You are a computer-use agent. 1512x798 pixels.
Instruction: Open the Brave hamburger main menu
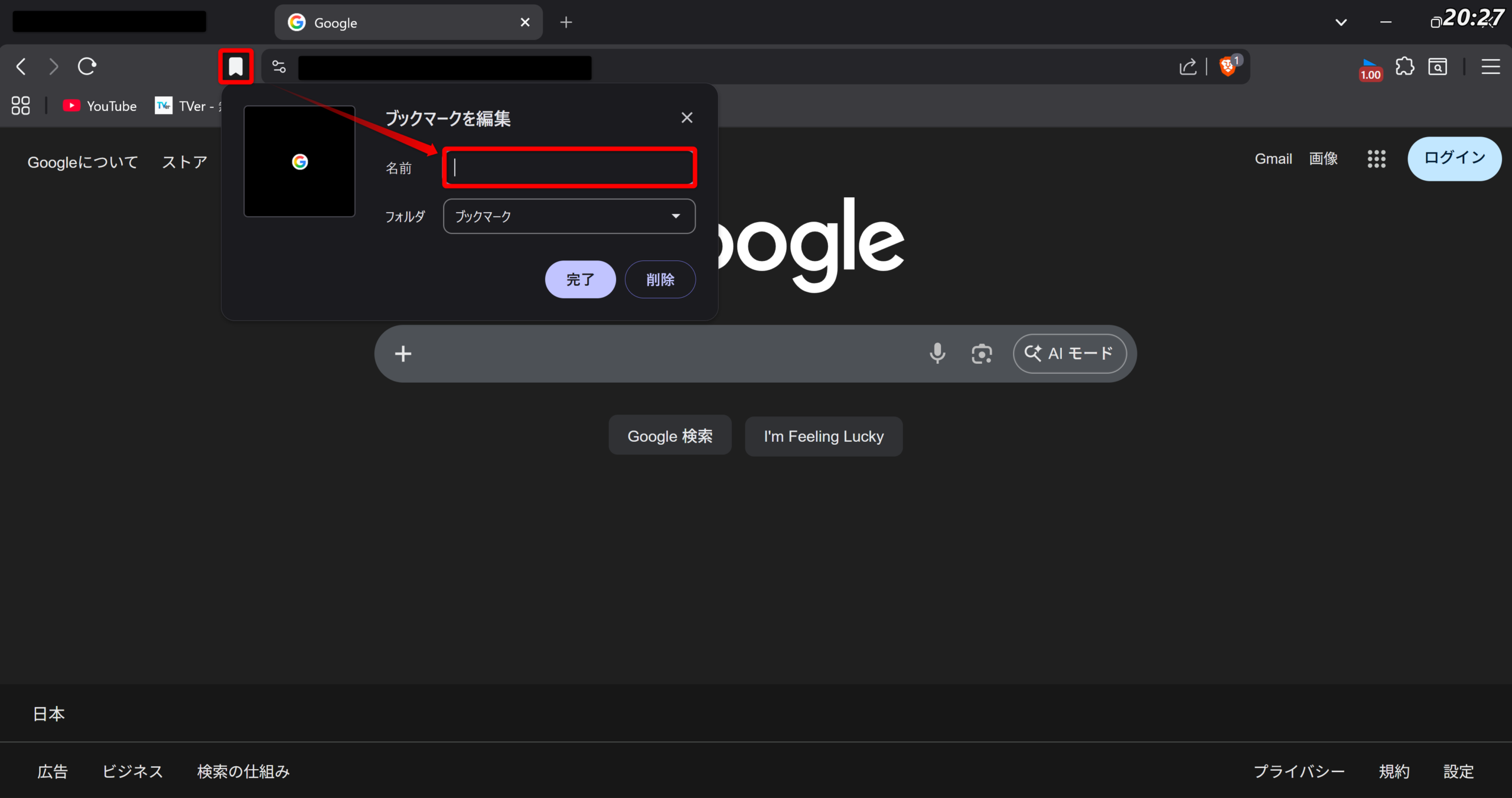(1490, 67)
